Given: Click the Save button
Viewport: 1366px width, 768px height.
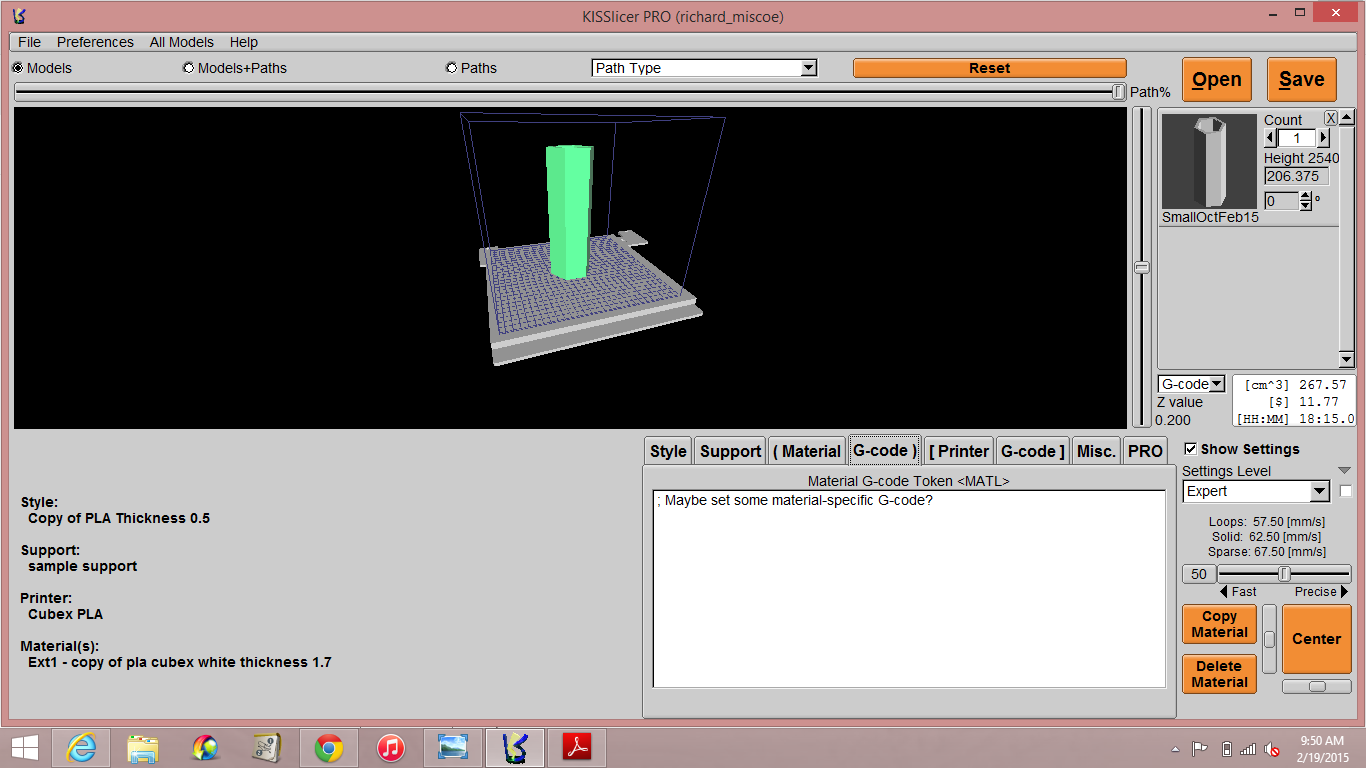Looking at the screenshot, I should (x=1302, y=80).
